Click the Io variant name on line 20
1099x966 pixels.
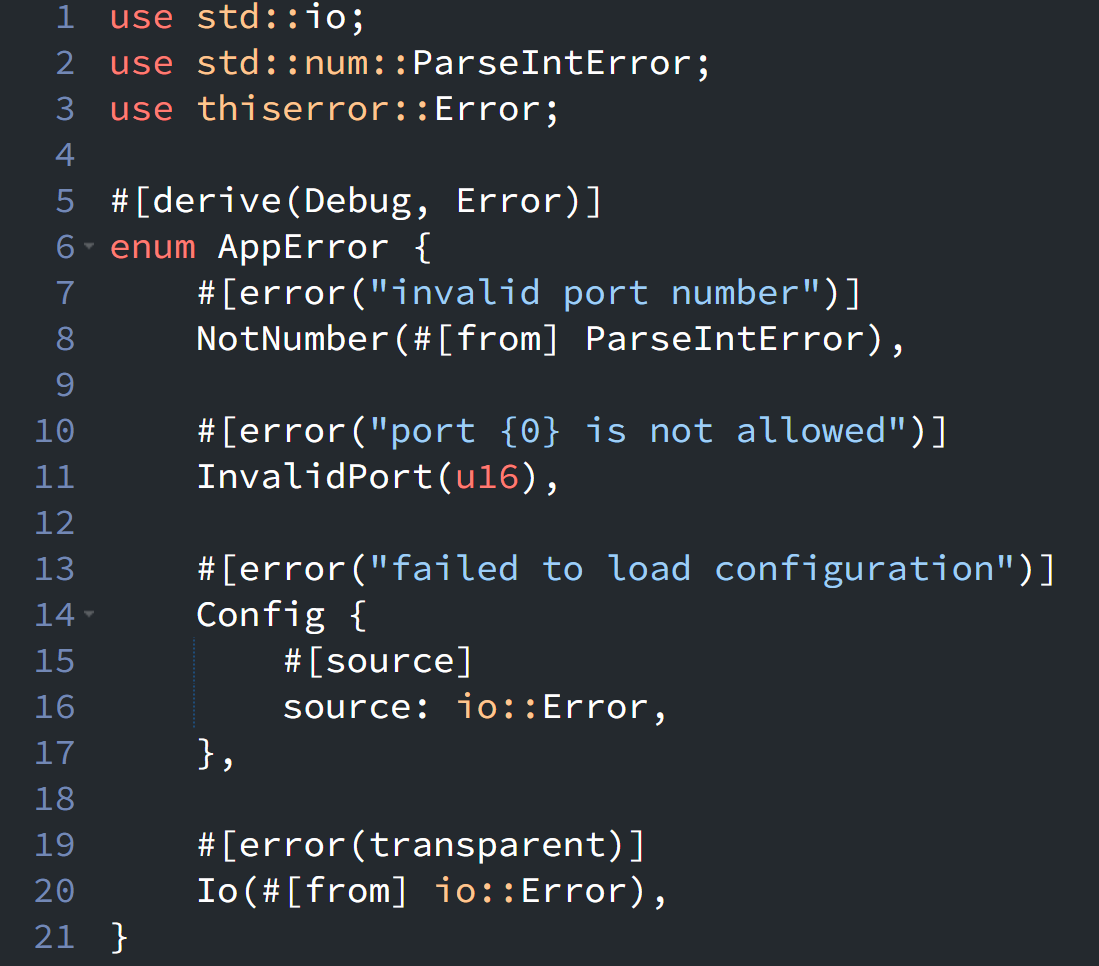(217, 891)
